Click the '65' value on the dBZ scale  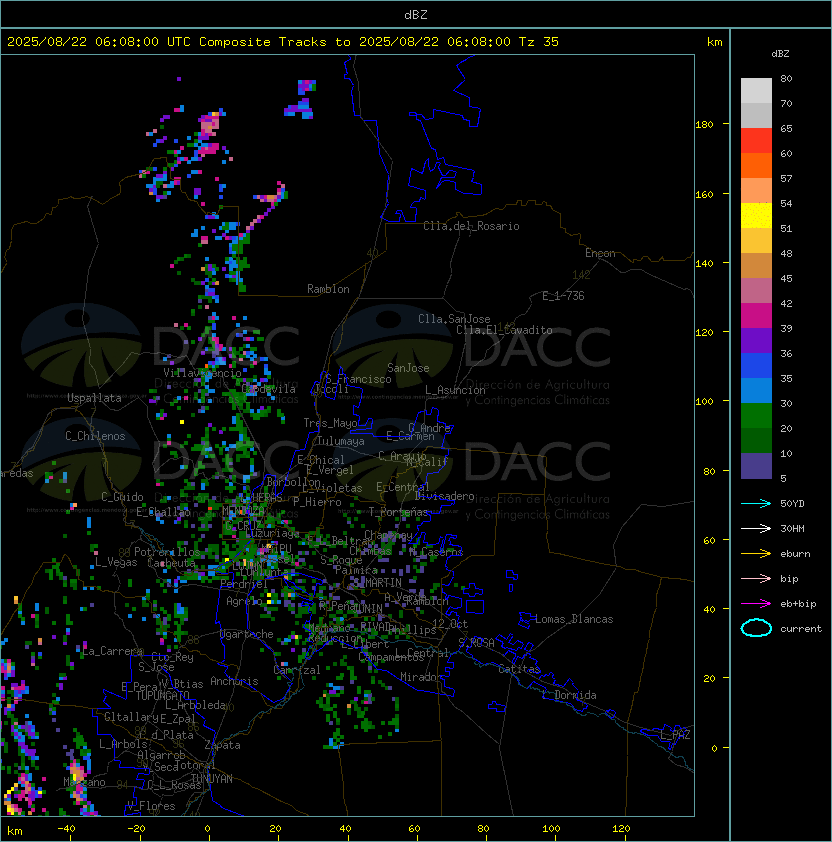[786, 128]
